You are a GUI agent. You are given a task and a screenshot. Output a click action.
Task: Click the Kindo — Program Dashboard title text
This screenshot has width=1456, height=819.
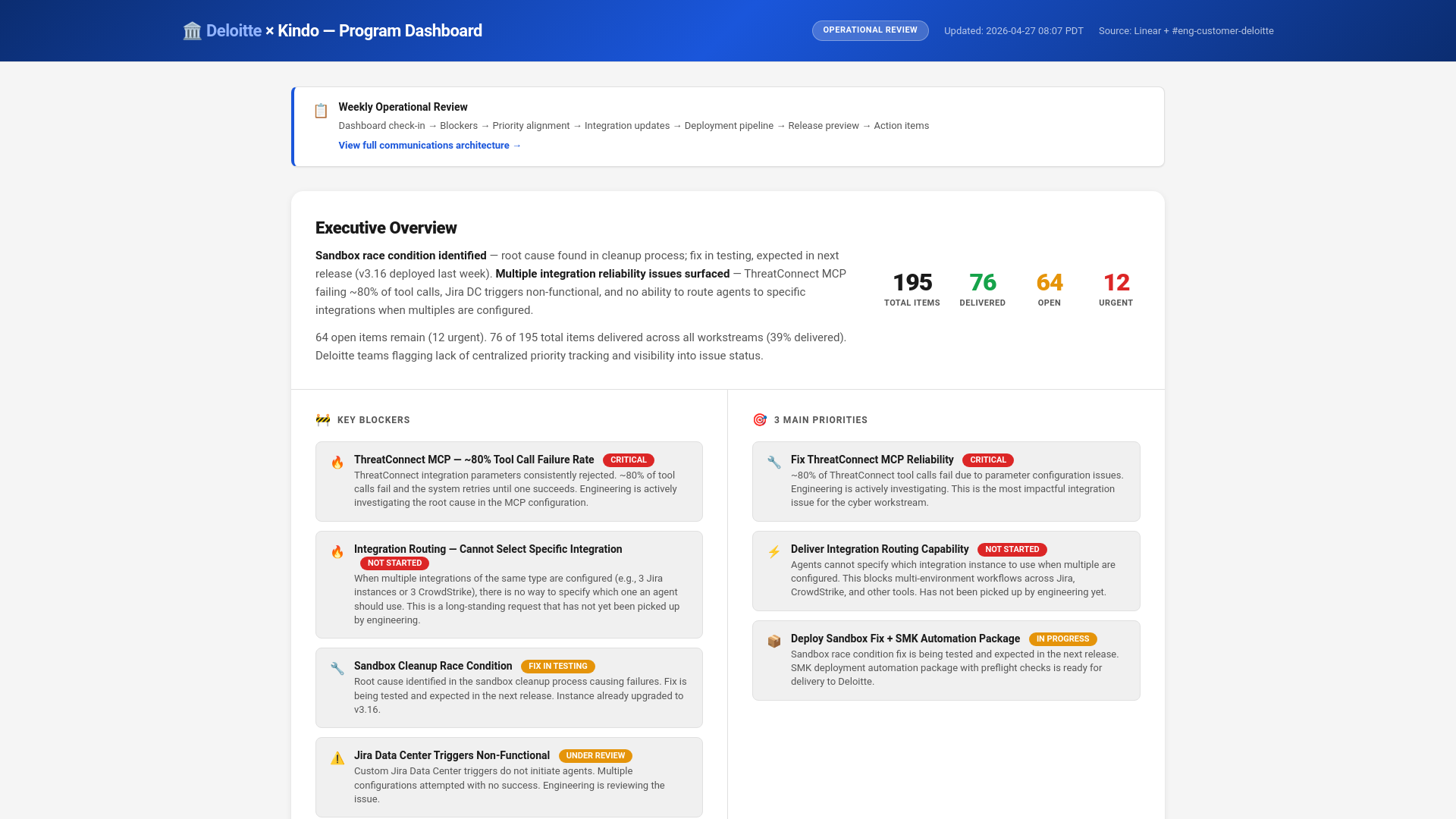click(380, 31)
